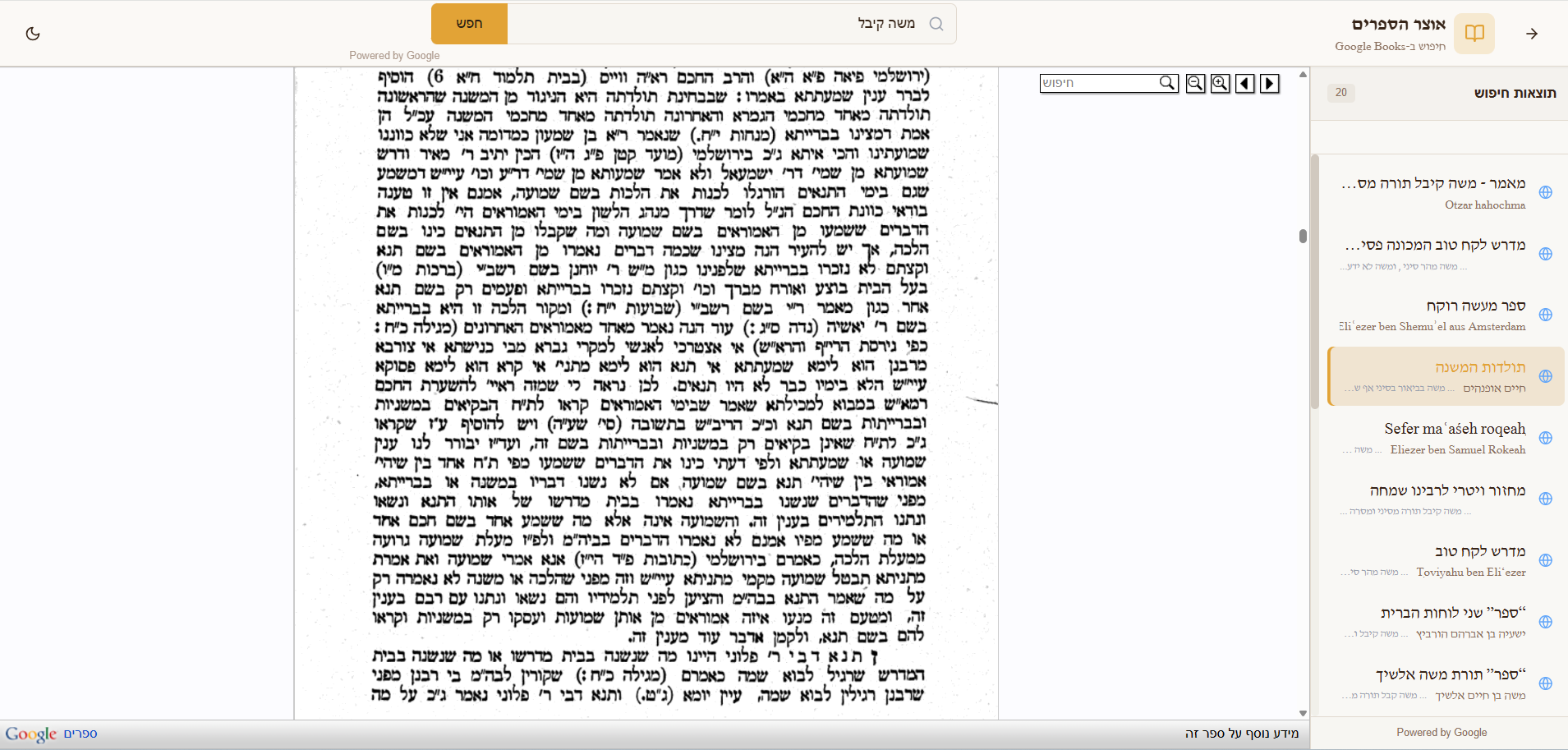Click the מידע נוסף על ספר זה link

(1241, 733)
